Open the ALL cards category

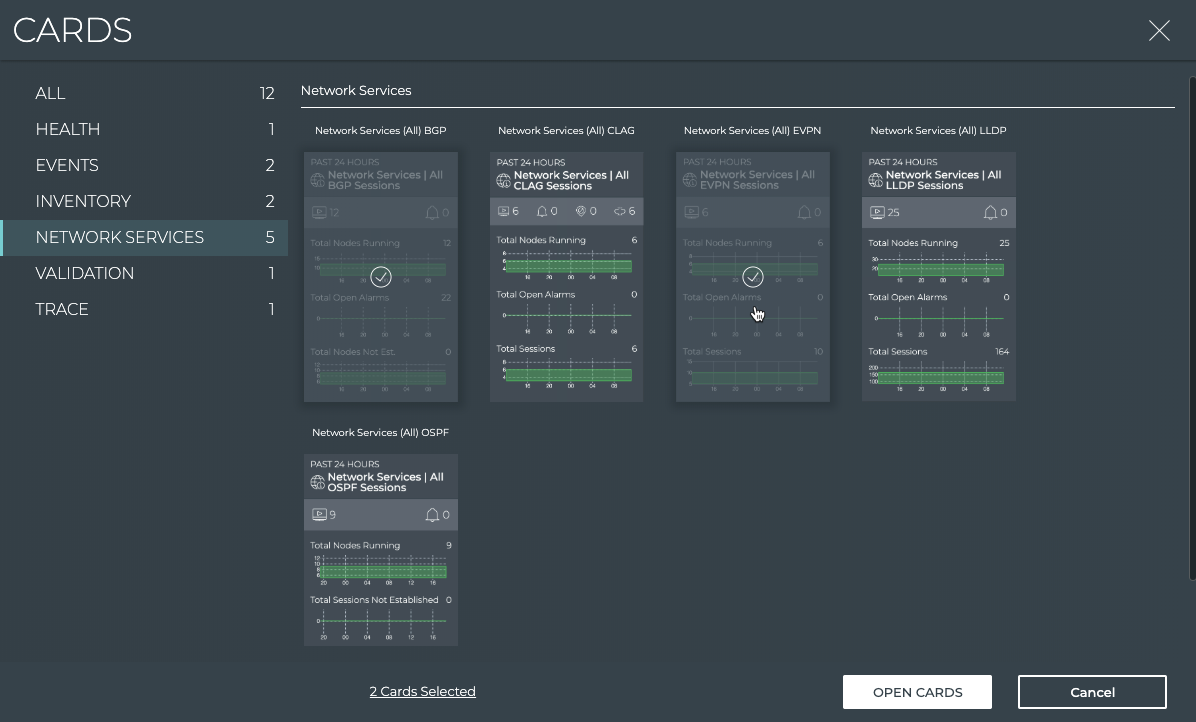tap(51, 93)
